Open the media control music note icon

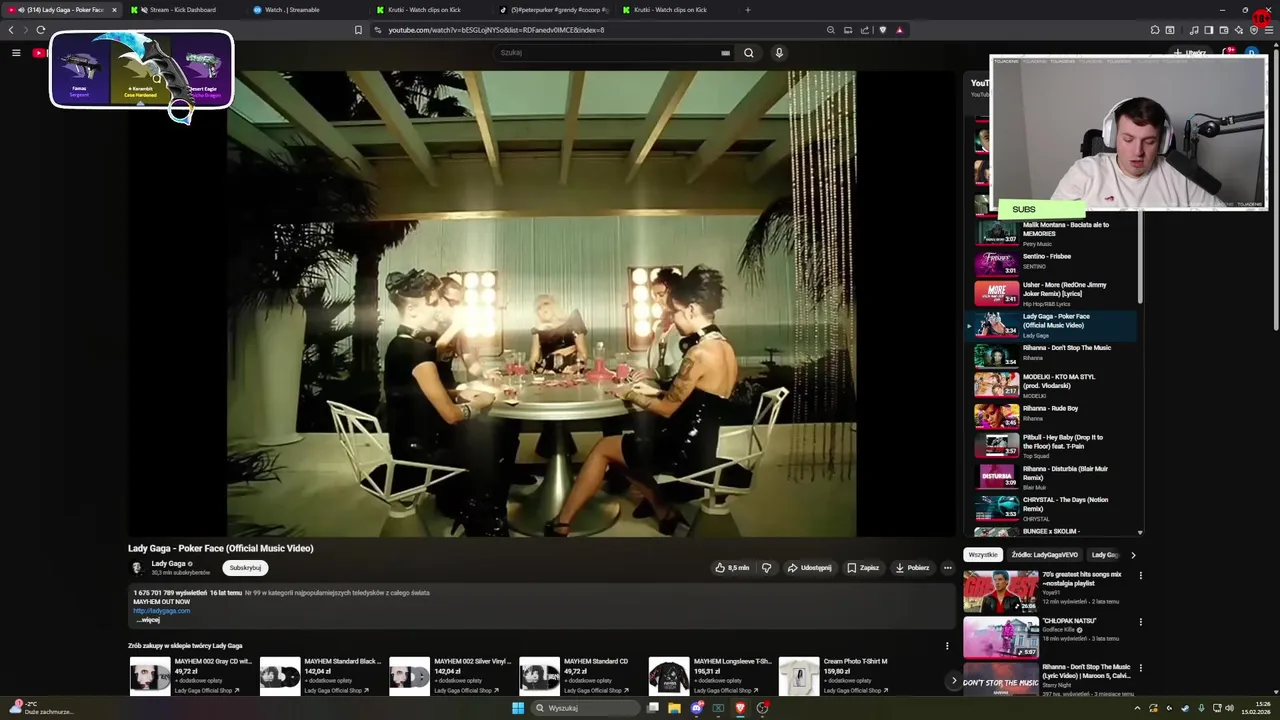click(x=1194, y=30)
